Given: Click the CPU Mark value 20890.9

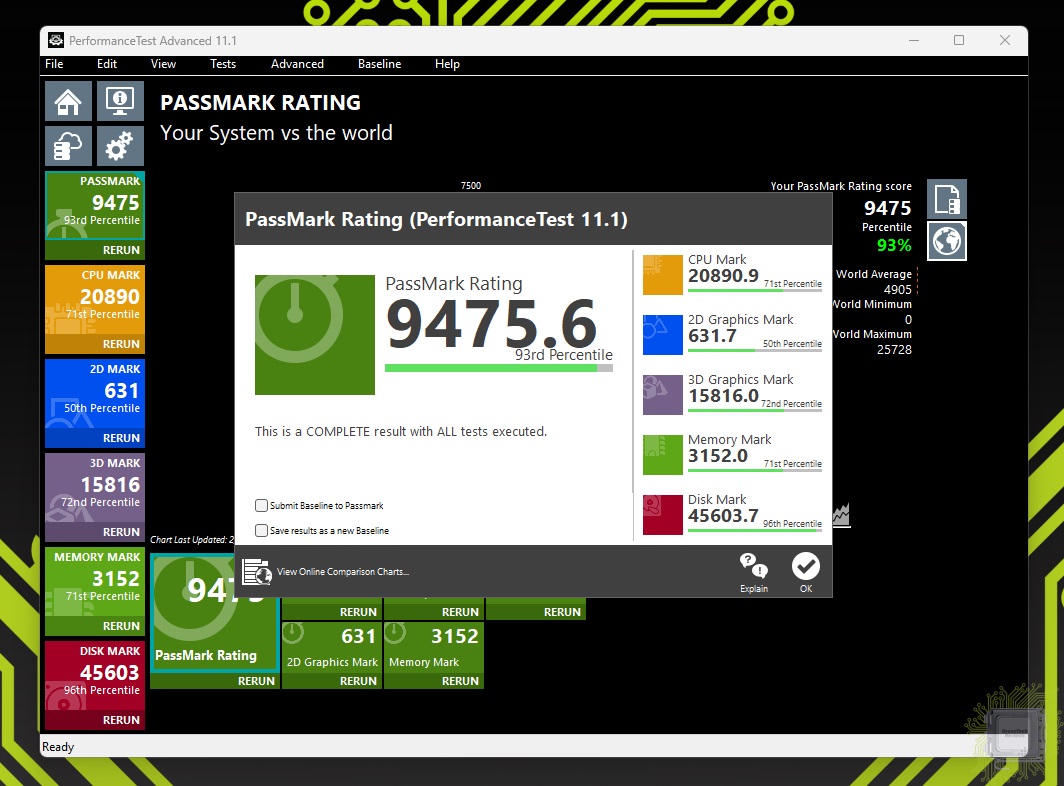Looking at the screenshot, I should click(723, 276).
